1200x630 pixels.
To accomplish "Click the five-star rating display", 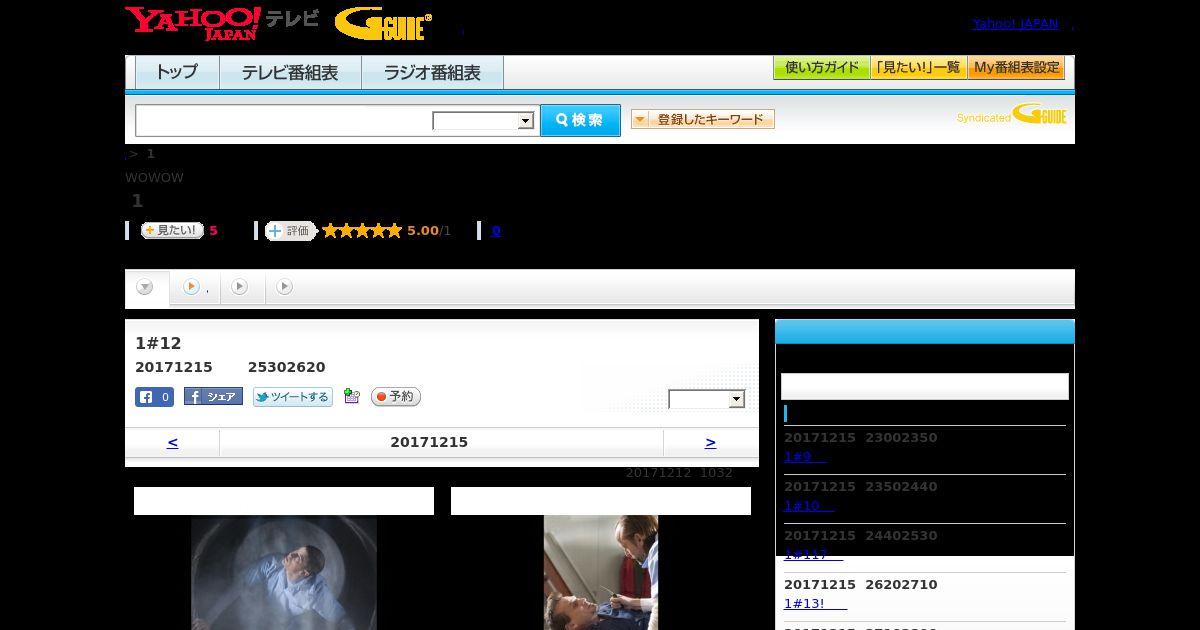I will 362,231.
